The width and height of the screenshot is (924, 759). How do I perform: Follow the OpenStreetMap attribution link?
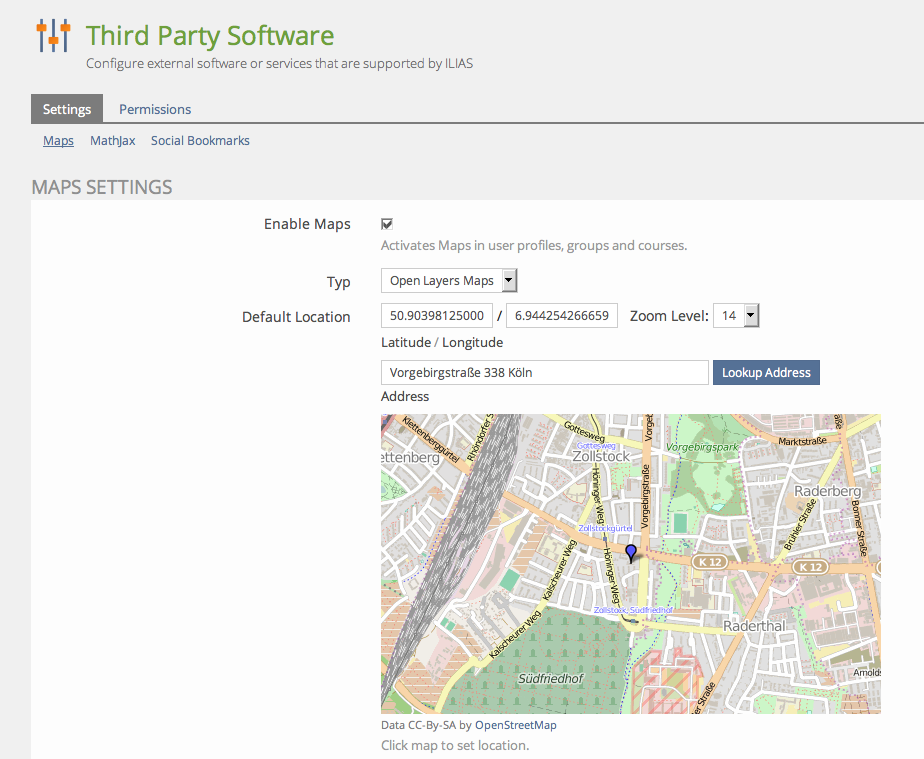click(x=515, y=725)
